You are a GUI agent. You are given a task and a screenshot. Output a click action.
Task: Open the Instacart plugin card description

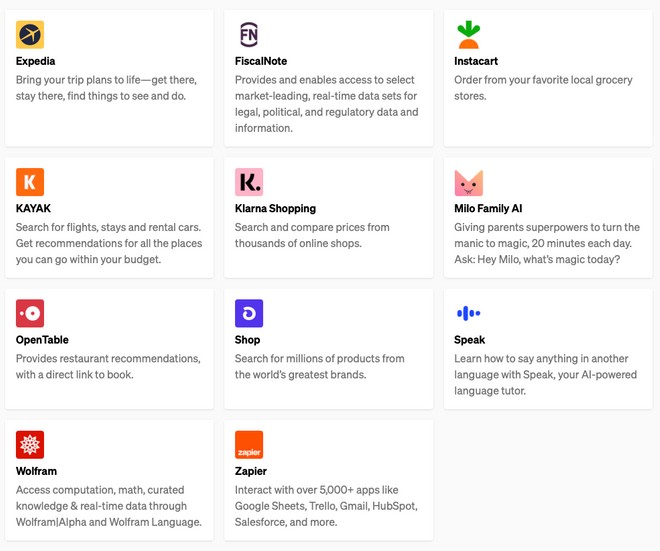tap(543, 88)
